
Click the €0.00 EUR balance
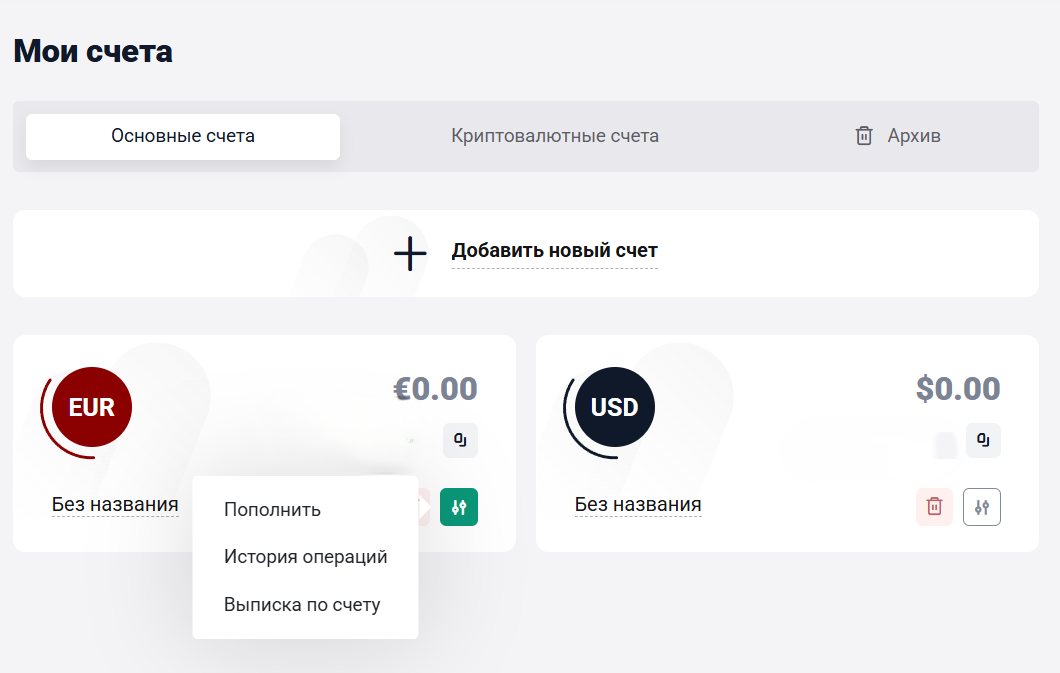(435, 388)
